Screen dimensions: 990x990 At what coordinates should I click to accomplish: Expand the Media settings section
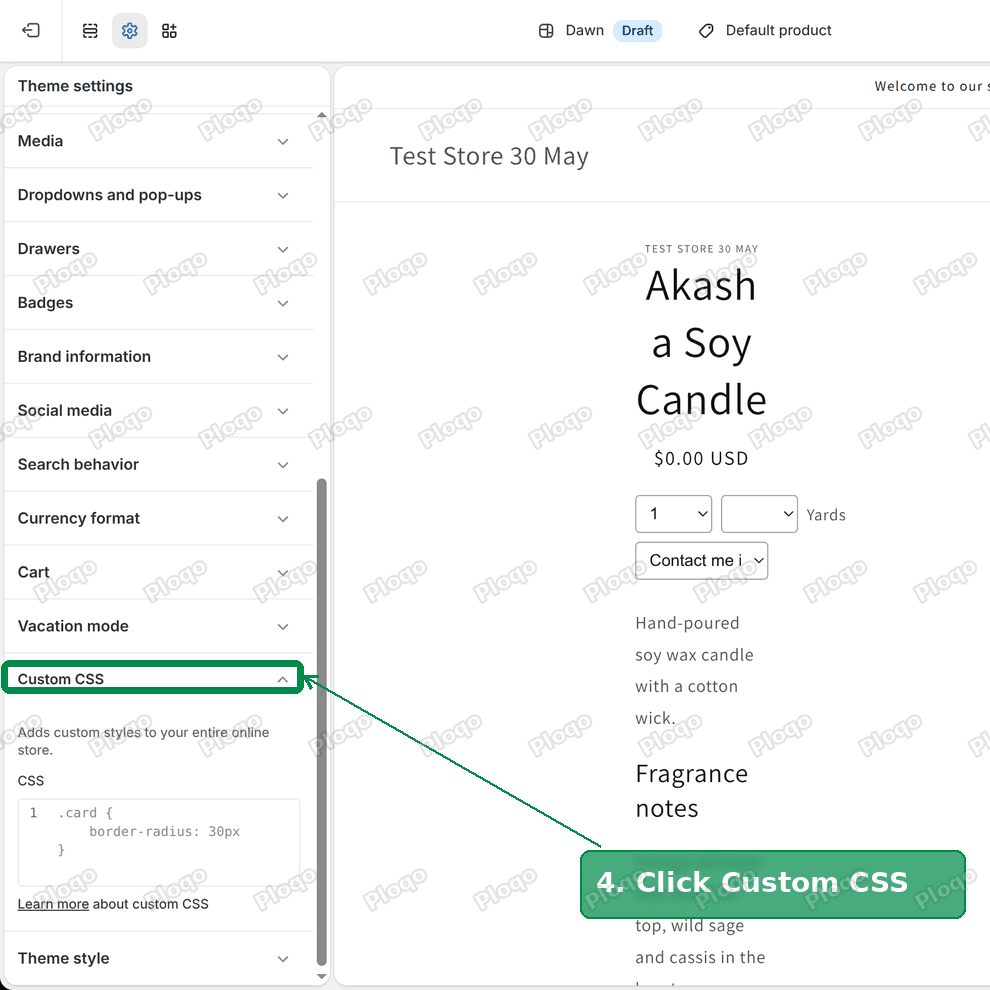[x=158, y=141]
